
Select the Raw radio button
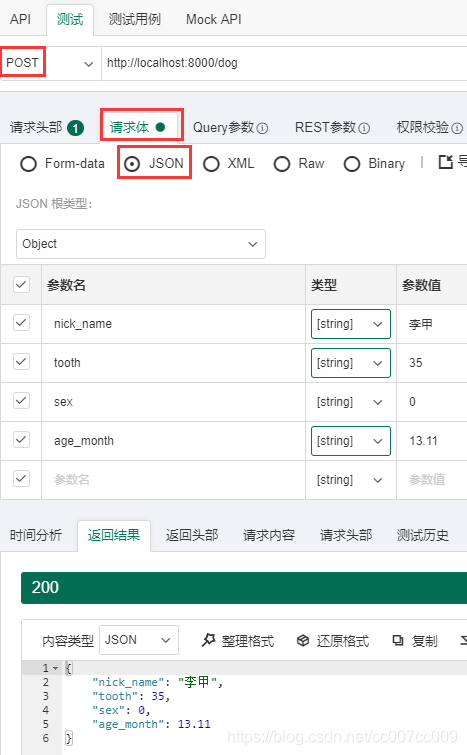pos(282,164)
